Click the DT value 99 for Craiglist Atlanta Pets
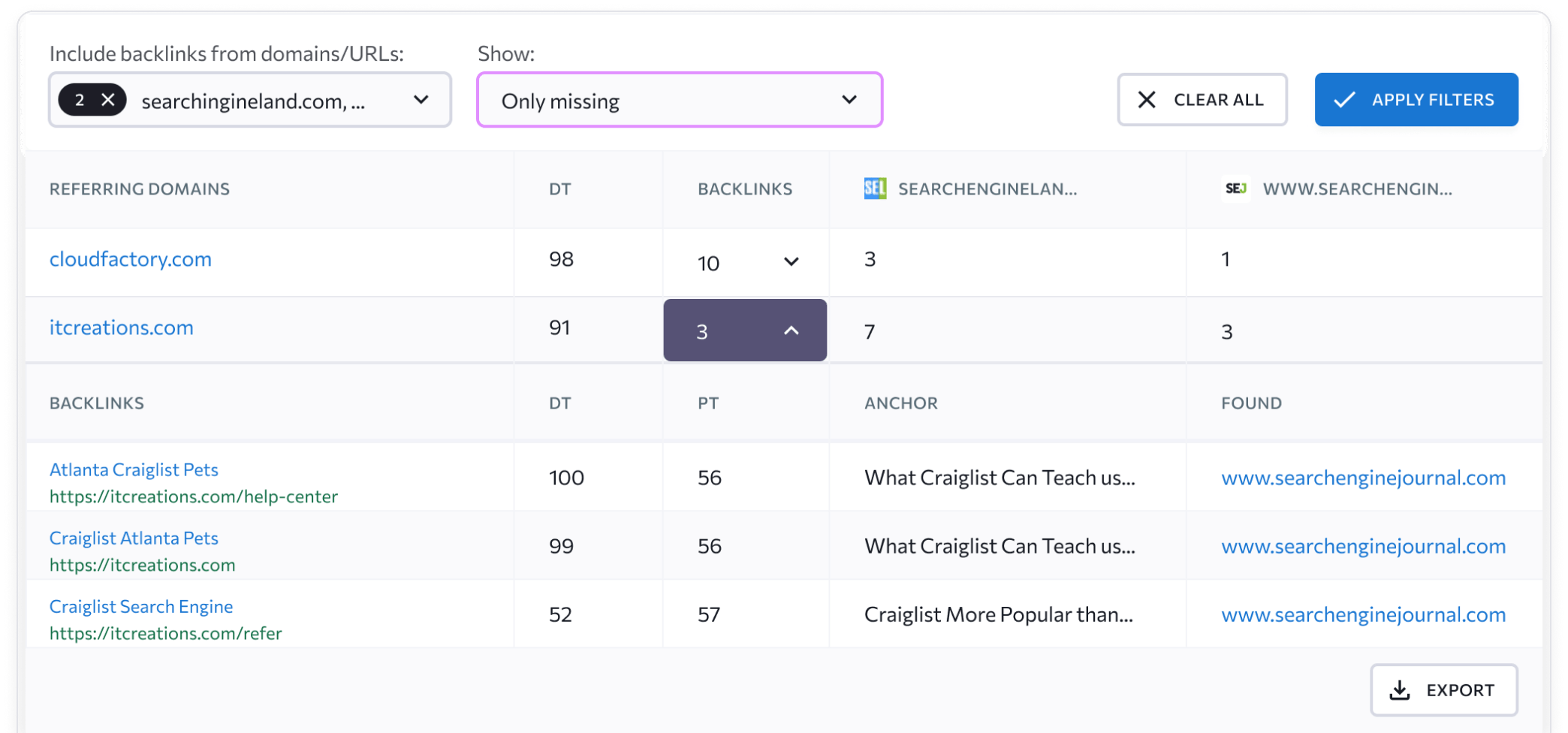The width and height of the screenshot is (1568, 733). tap(561, 546)
